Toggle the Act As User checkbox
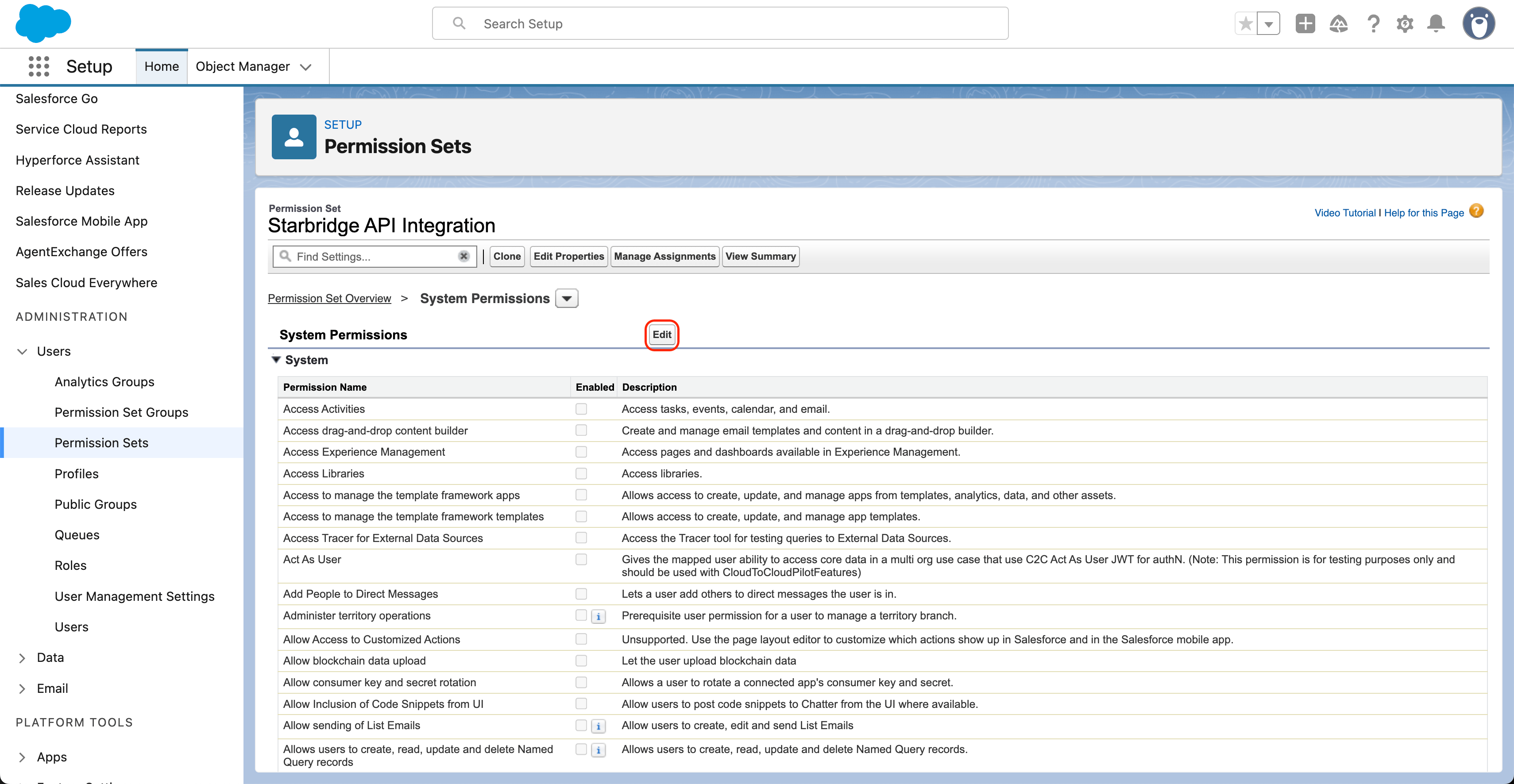This screenshot has height=784, width=1514. (581, 559)
